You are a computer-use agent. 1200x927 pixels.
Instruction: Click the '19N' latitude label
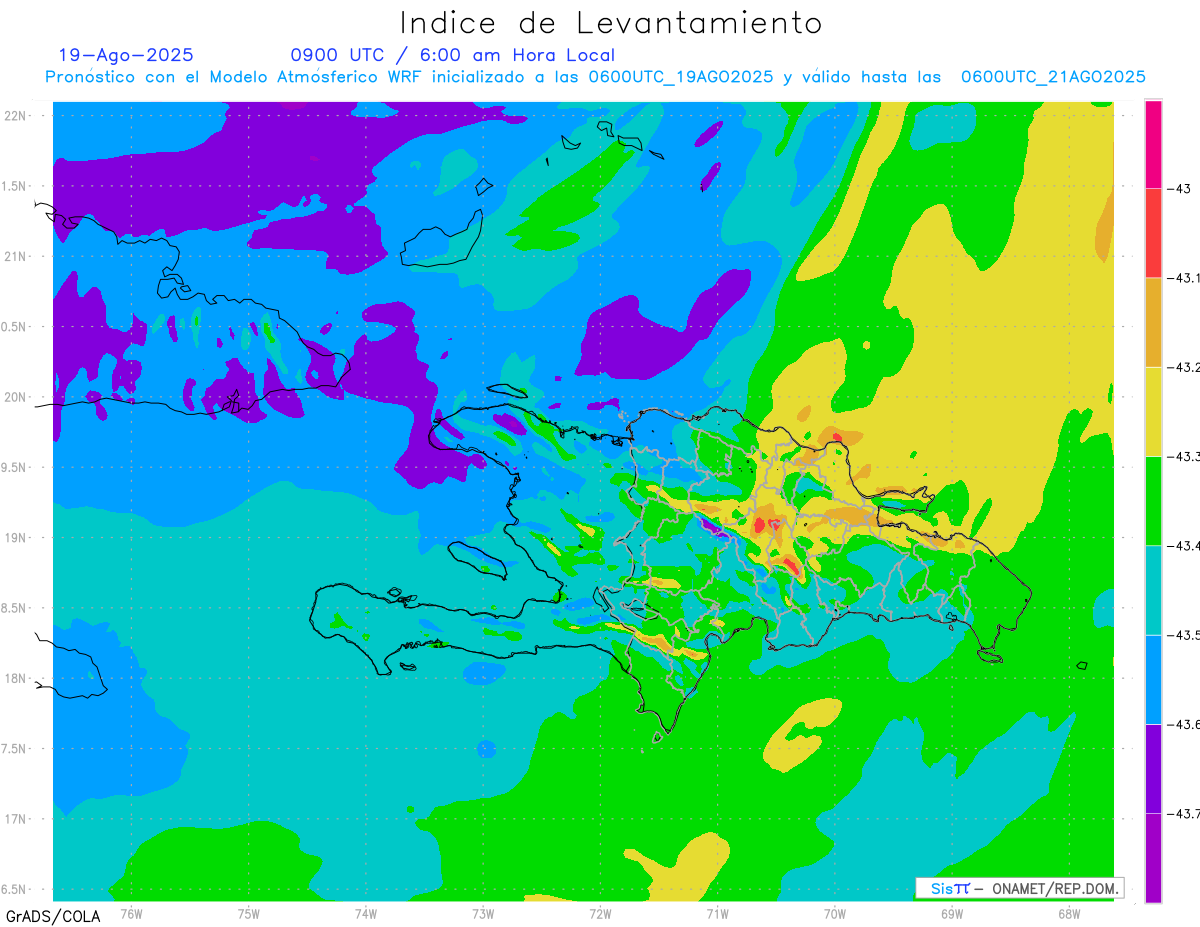17,537
